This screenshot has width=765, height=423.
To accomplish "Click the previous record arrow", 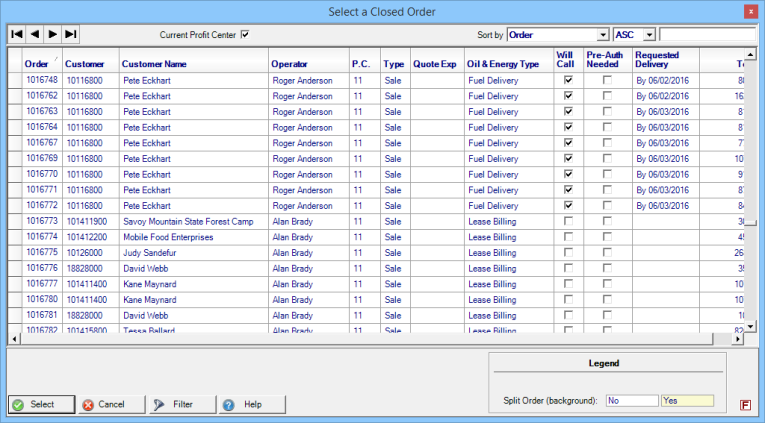I will click(x=35, y=34).
